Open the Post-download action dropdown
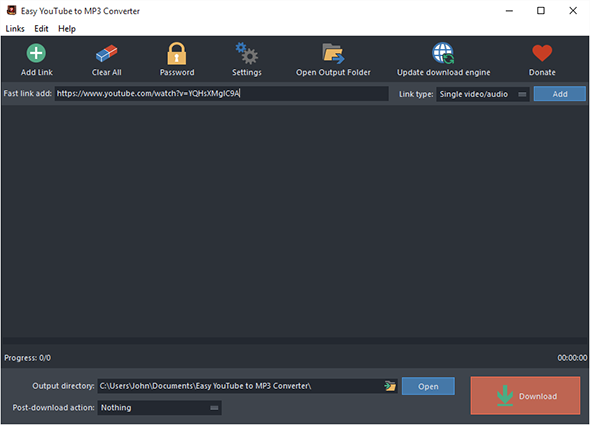Screen dimensions: 590x425 (160, 408)
